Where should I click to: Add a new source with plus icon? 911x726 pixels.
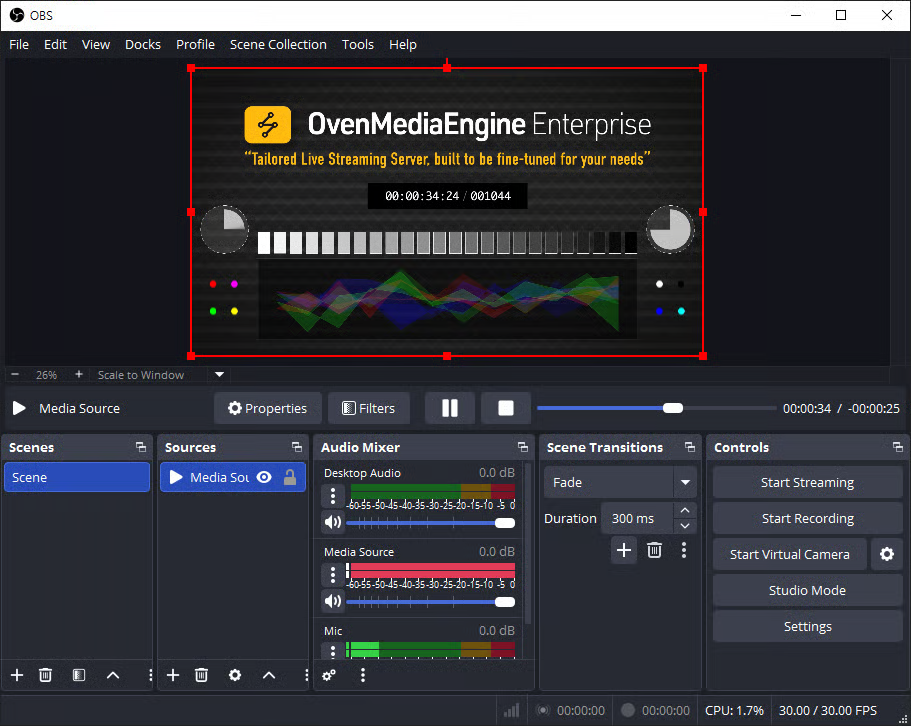pos(172,675)
